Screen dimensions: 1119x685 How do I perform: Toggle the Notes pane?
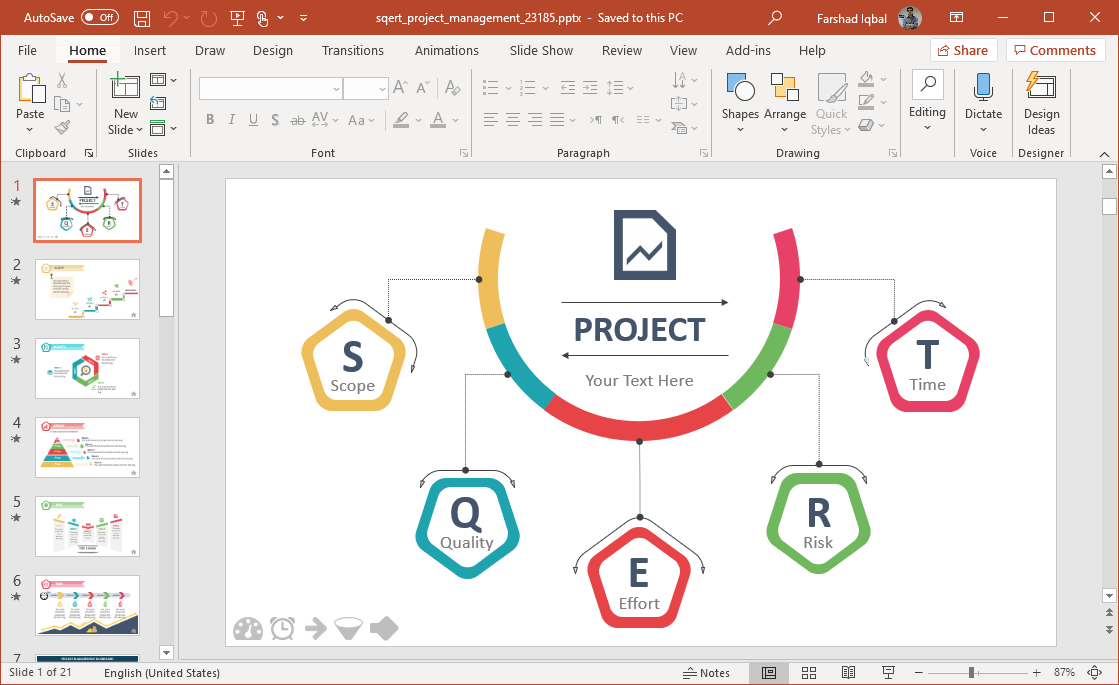tap(706, 673)
